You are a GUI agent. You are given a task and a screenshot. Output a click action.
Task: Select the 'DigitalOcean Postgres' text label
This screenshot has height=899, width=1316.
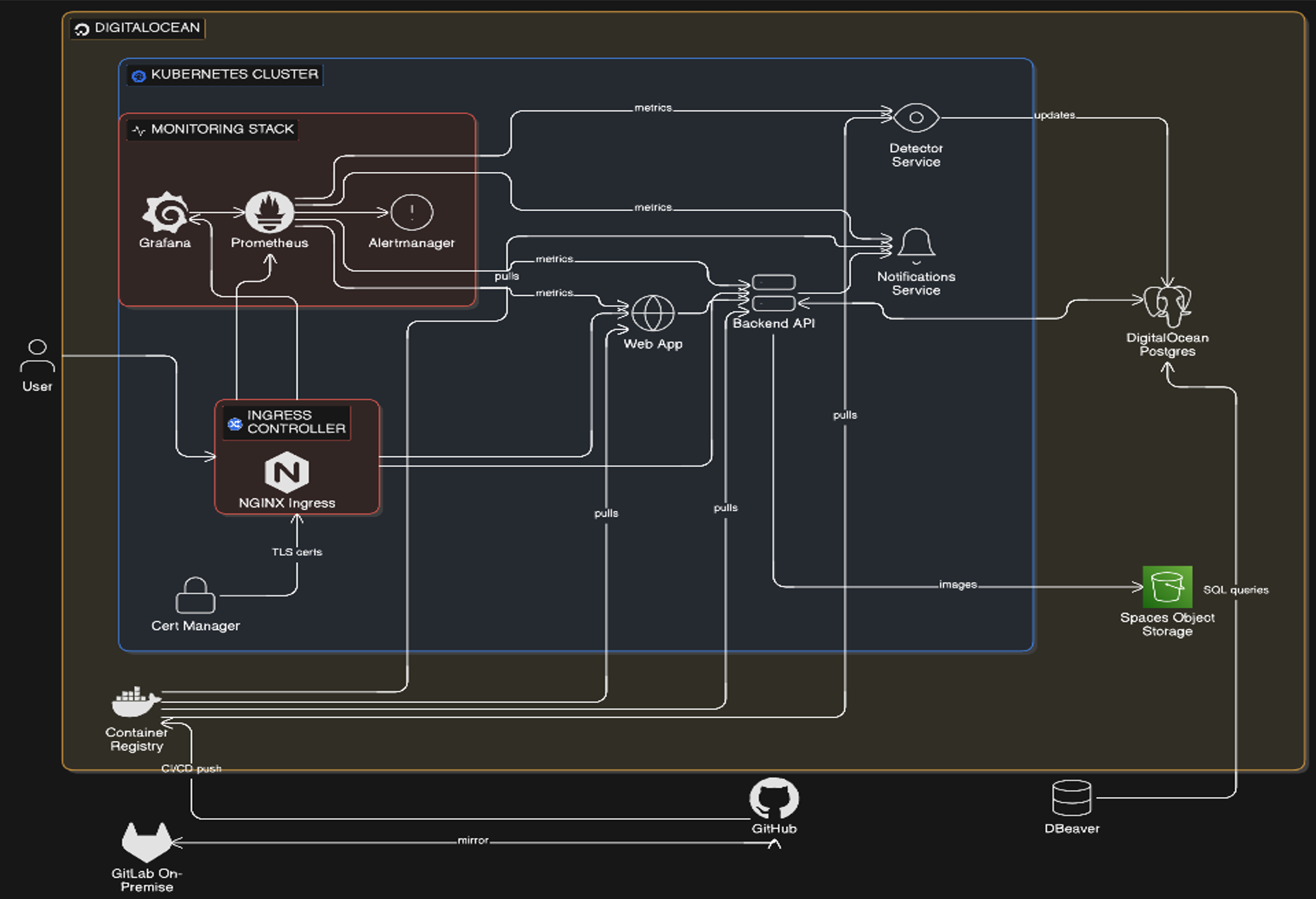(1167, 345)
